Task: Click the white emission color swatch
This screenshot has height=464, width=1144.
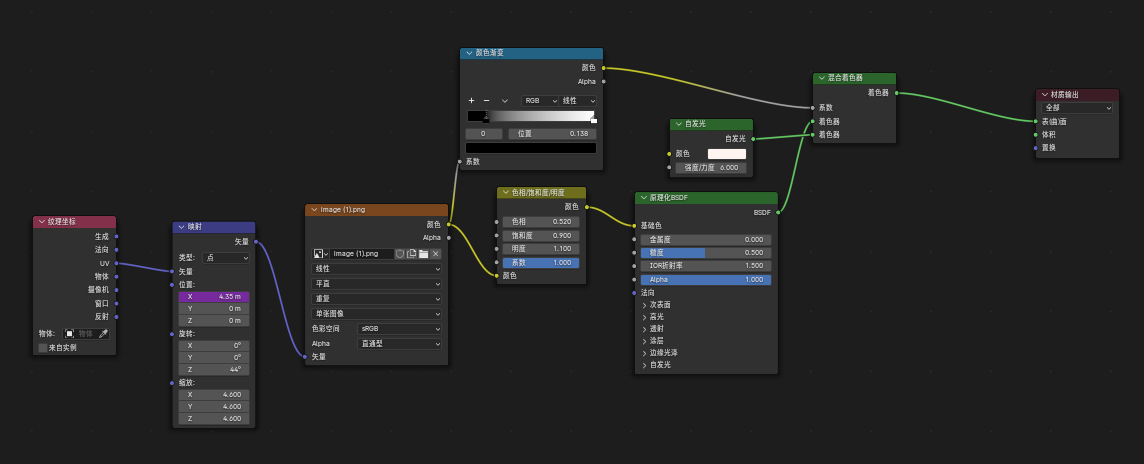Action: (727, 154)
